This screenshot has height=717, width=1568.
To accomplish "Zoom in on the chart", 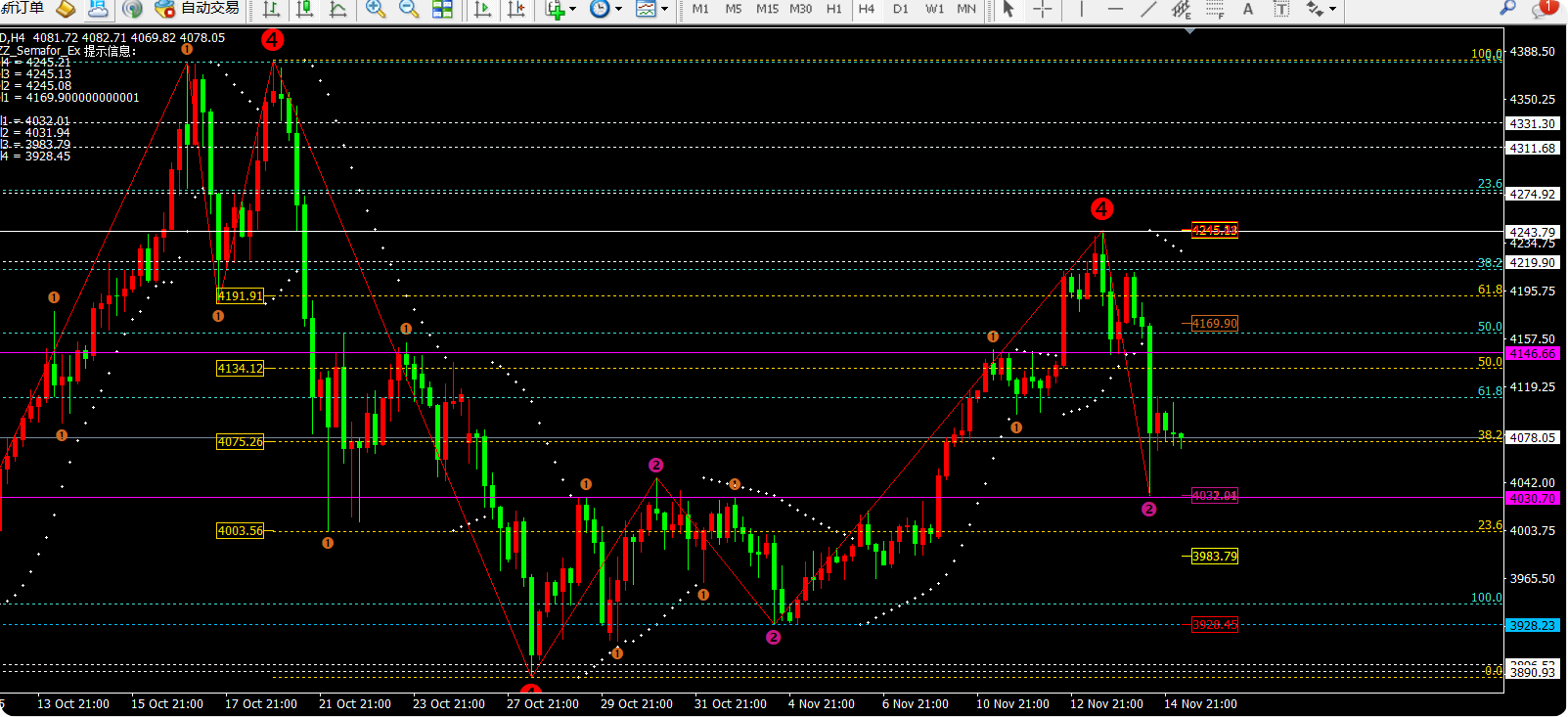I will coord(375,9).
